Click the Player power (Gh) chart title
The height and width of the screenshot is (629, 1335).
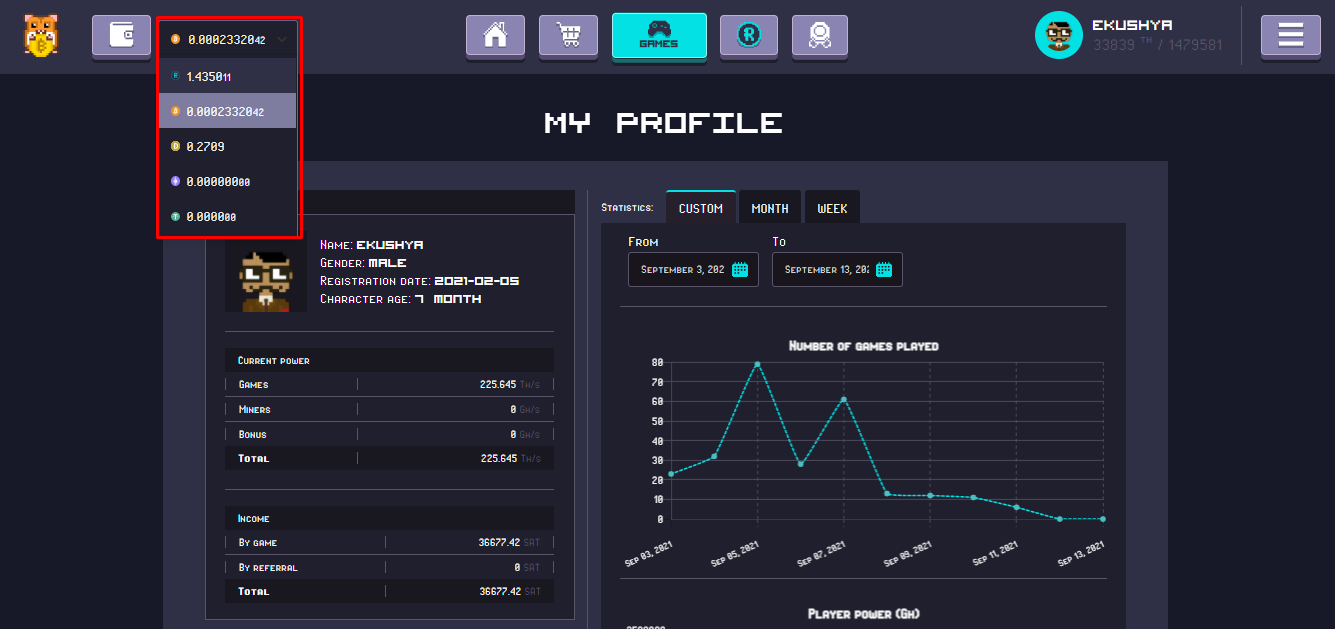tap(863, 613)
